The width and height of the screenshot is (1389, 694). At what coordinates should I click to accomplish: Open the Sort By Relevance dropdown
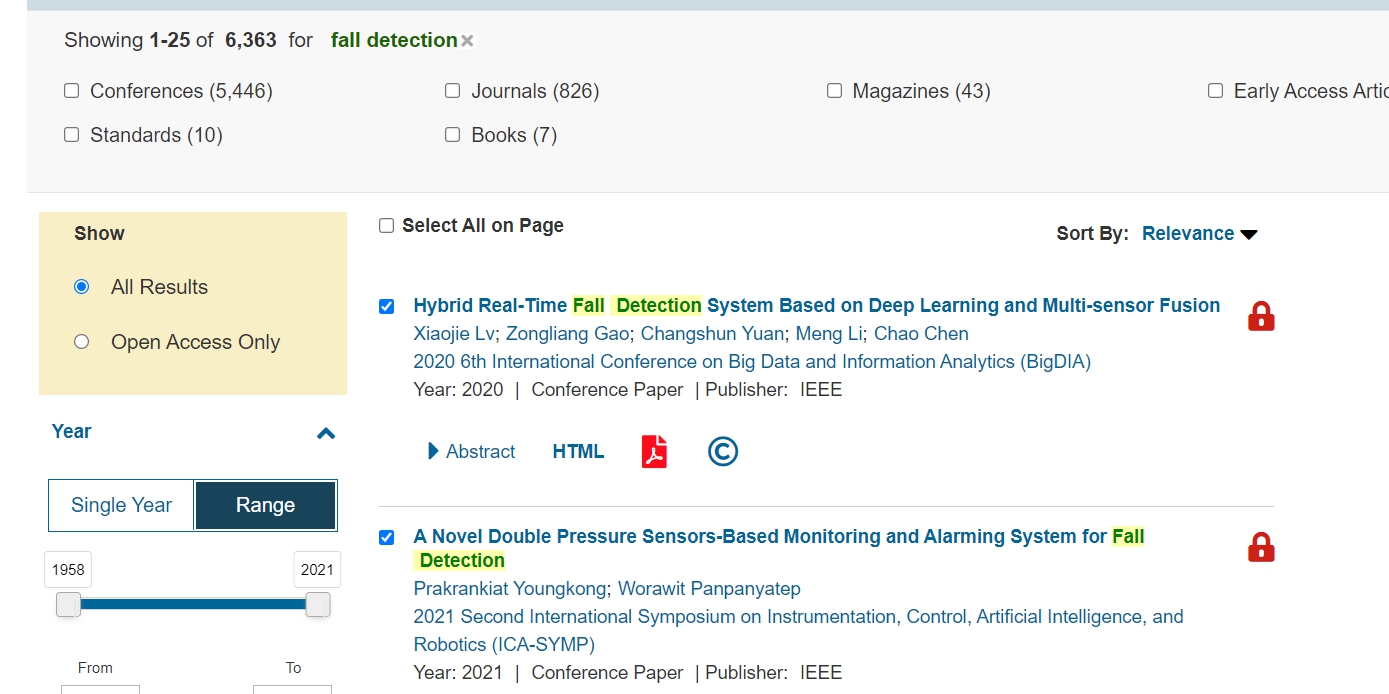point(1199,234)
